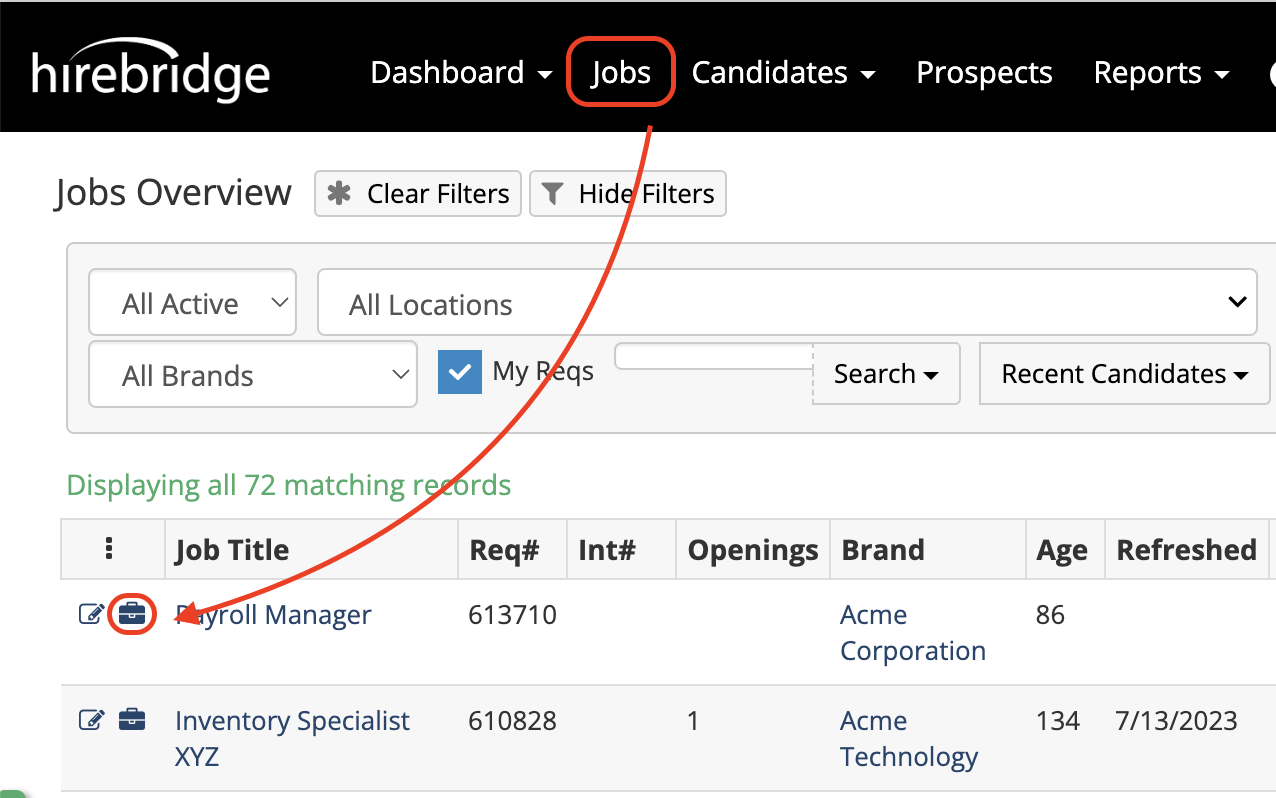Image resolution: width=1276 pixels, height=798 pixels.
Task: Click the circled briefcase icon for Payroll Manager
Action: (132, 613)
